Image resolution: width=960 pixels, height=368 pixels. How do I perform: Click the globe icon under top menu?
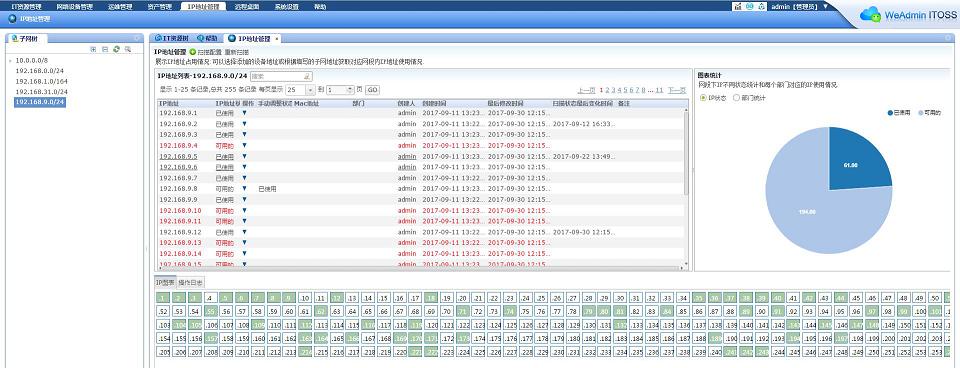pyautogui.click(x=13, y=19)
